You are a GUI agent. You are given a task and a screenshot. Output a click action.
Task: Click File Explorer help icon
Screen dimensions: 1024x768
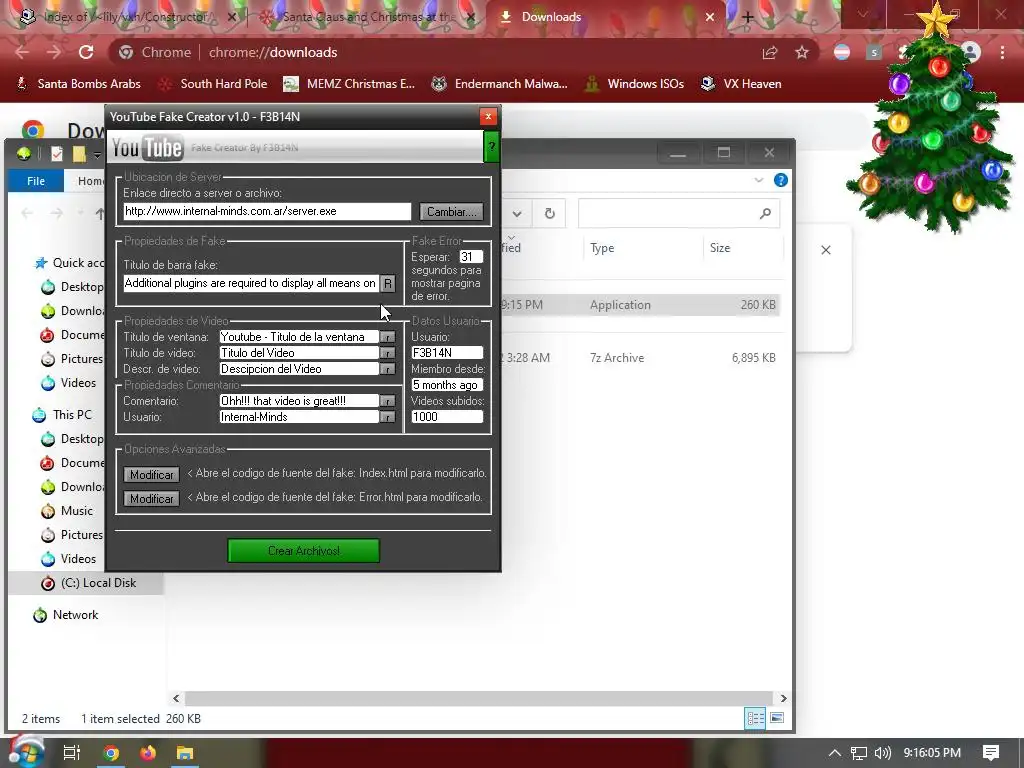(x=780, y=180)
